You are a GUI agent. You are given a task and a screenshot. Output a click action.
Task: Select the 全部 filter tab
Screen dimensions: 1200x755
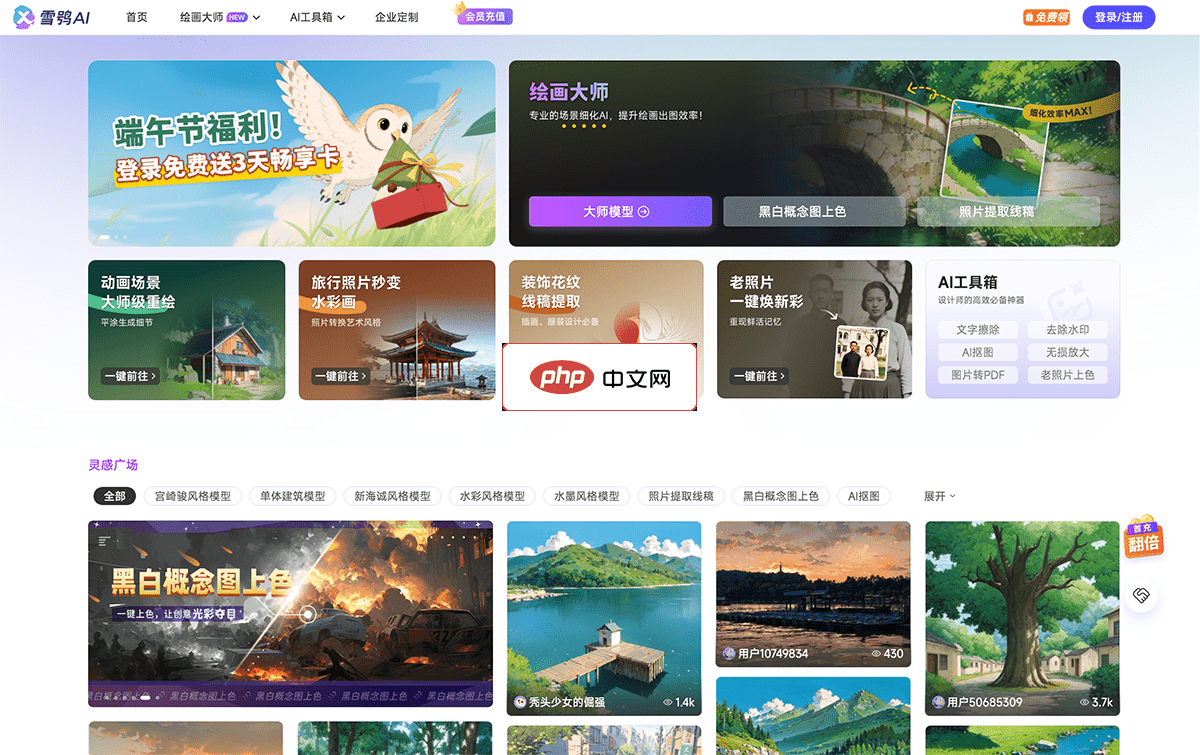coord(115,496)
